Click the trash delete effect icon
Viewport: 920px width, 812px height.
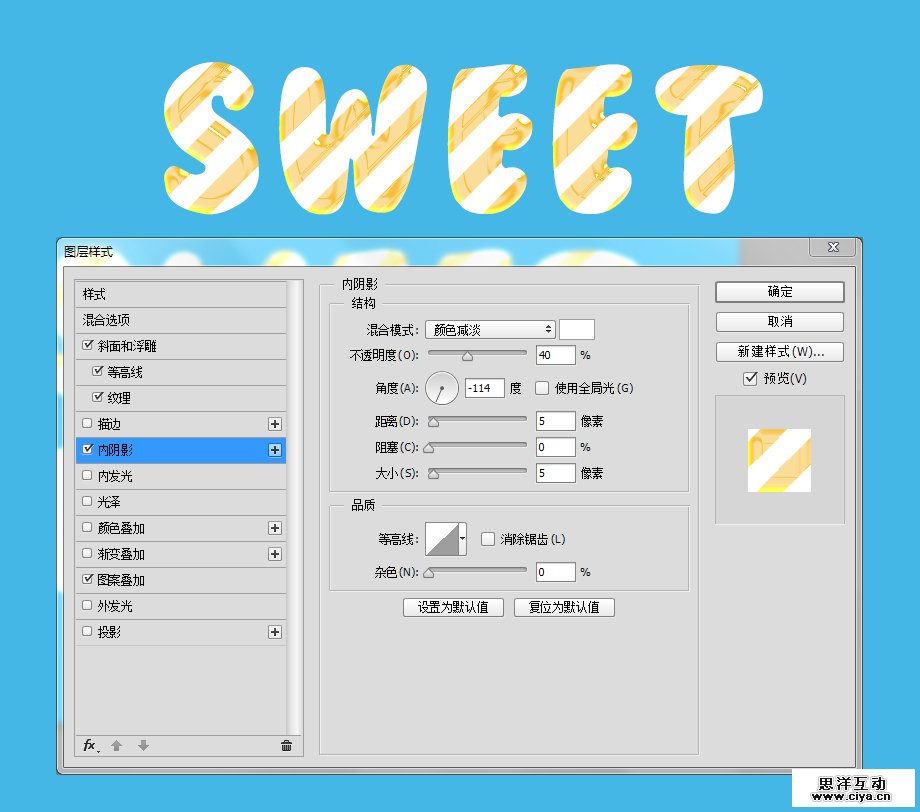tap(287, 746)
